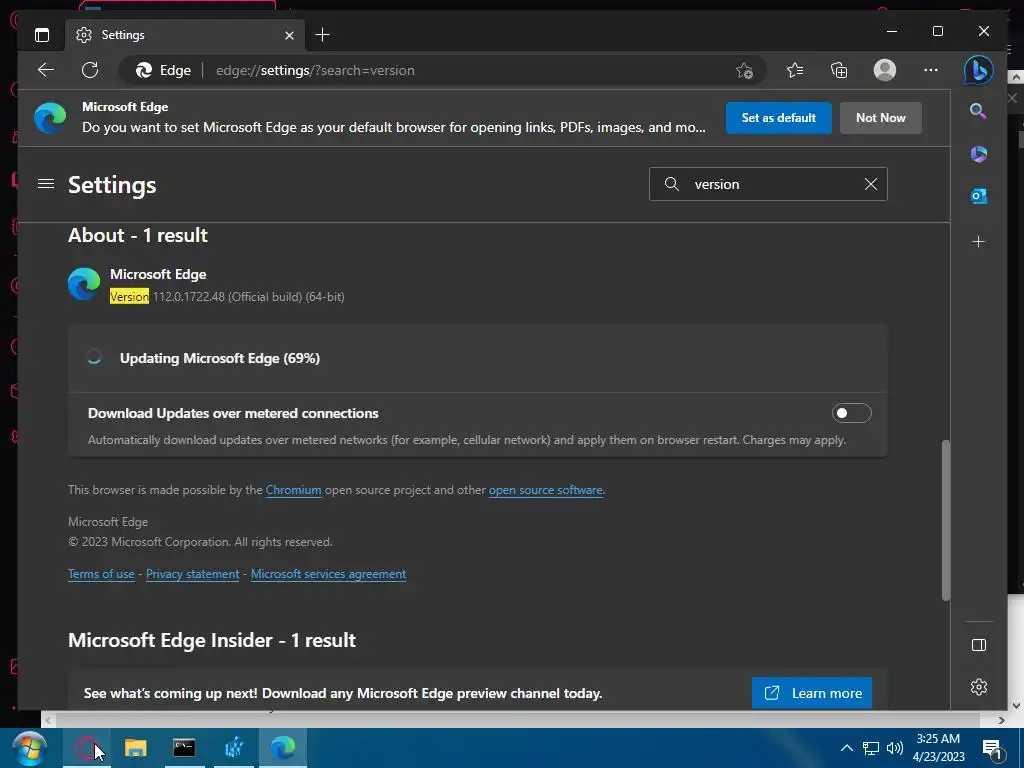Open the notification center icon
This screenshot has width=1024, height=768.
[993, 750]
